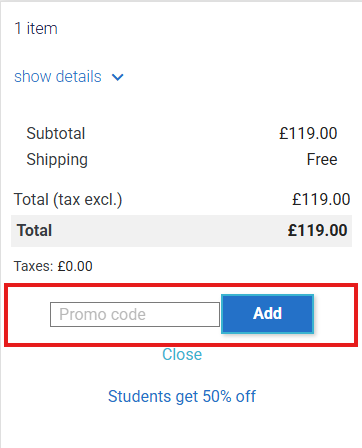Click the bold Total label
This screenshot has width=362, height=448.
pos(34,230)
